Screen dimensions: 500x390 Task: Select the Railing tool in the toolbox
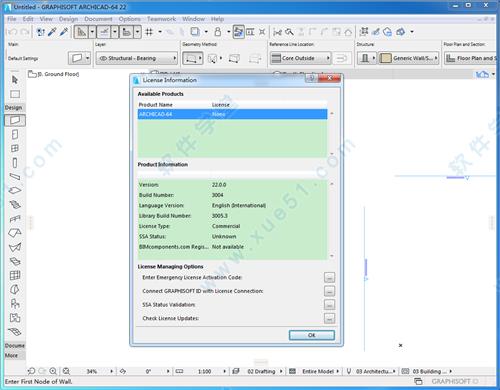[15, 219]
